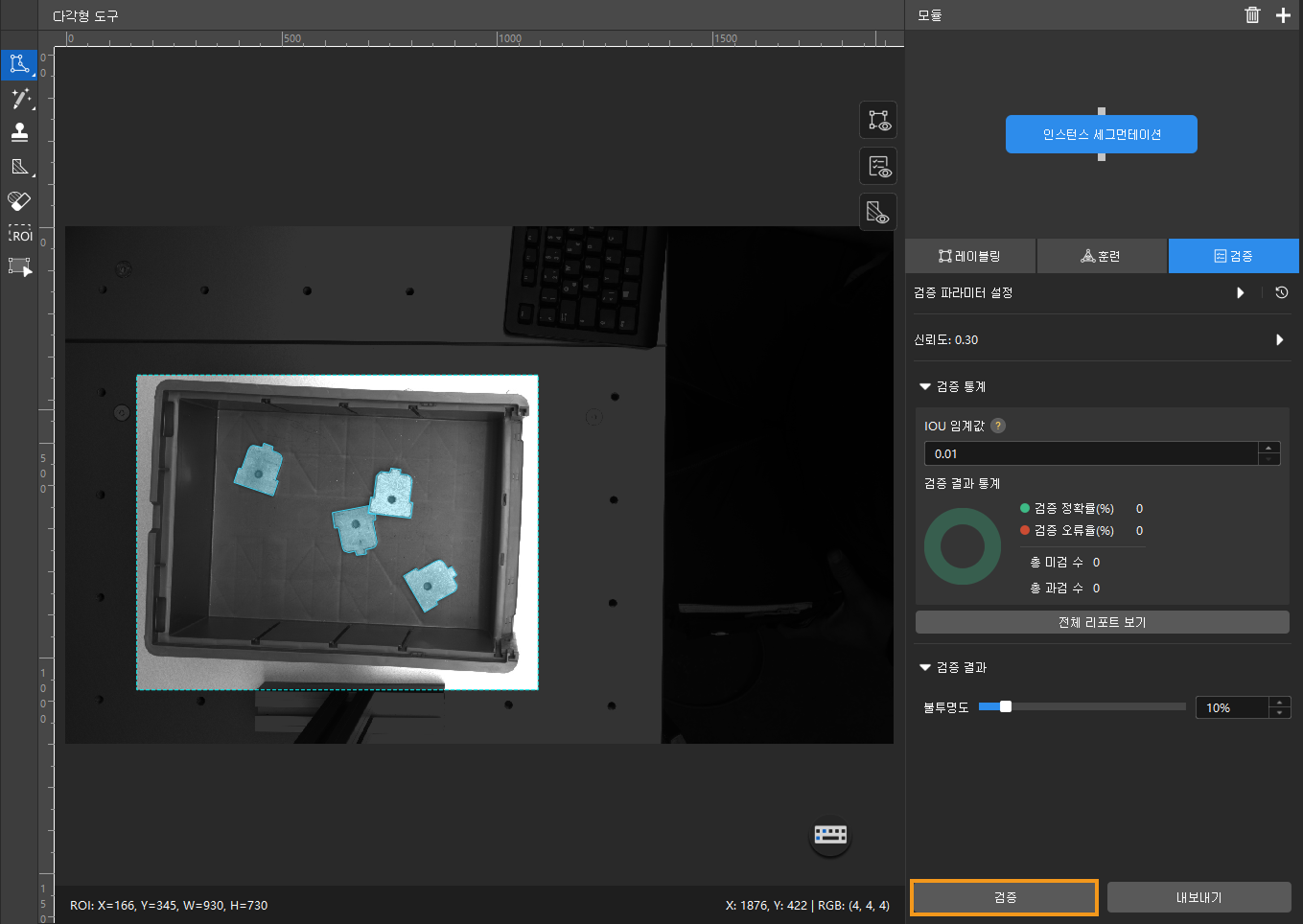
Task: Select the ROI tool
Action: (x=19, y=235)
